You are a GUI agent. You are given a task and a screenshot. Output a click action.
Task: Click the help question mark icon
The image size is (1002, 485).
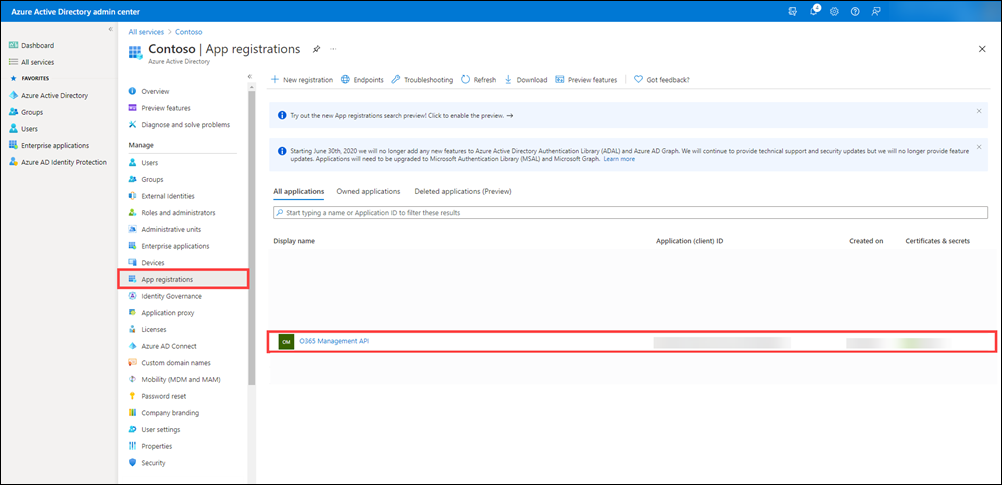point(855,10)
